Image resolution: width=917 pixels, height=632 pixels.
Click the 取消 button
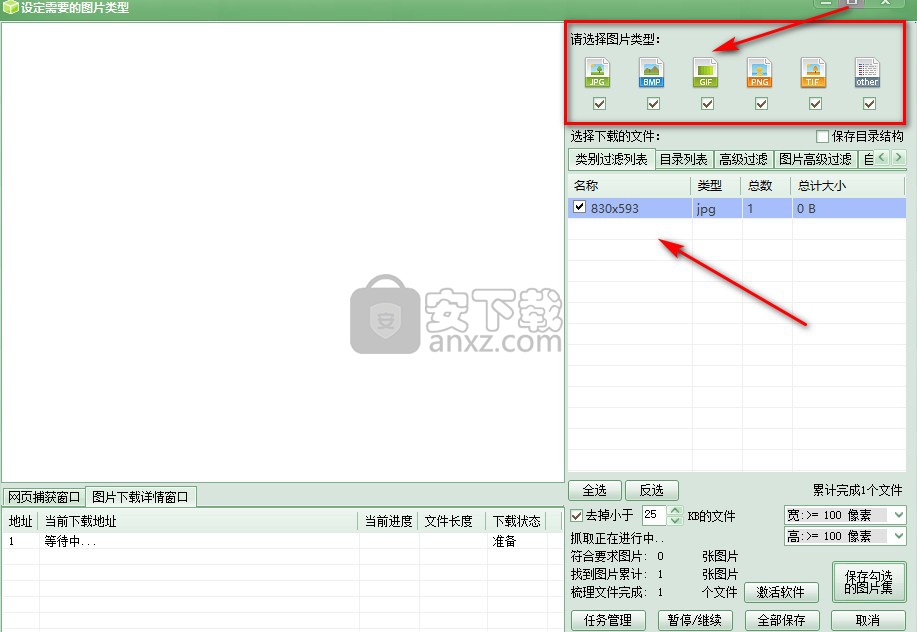868,620
